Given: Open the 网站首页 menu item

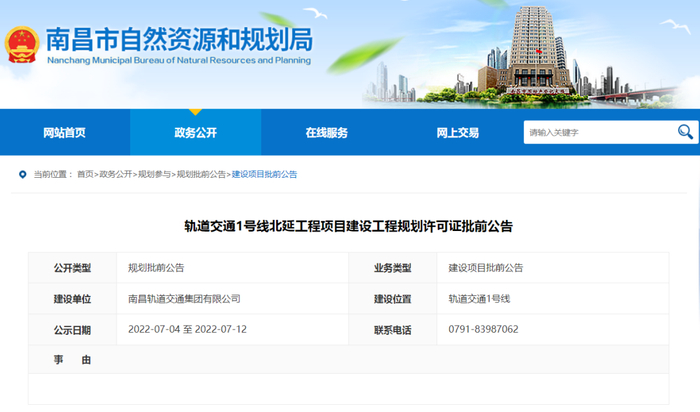Looking at the screenshot, I should tap(64, 133).
